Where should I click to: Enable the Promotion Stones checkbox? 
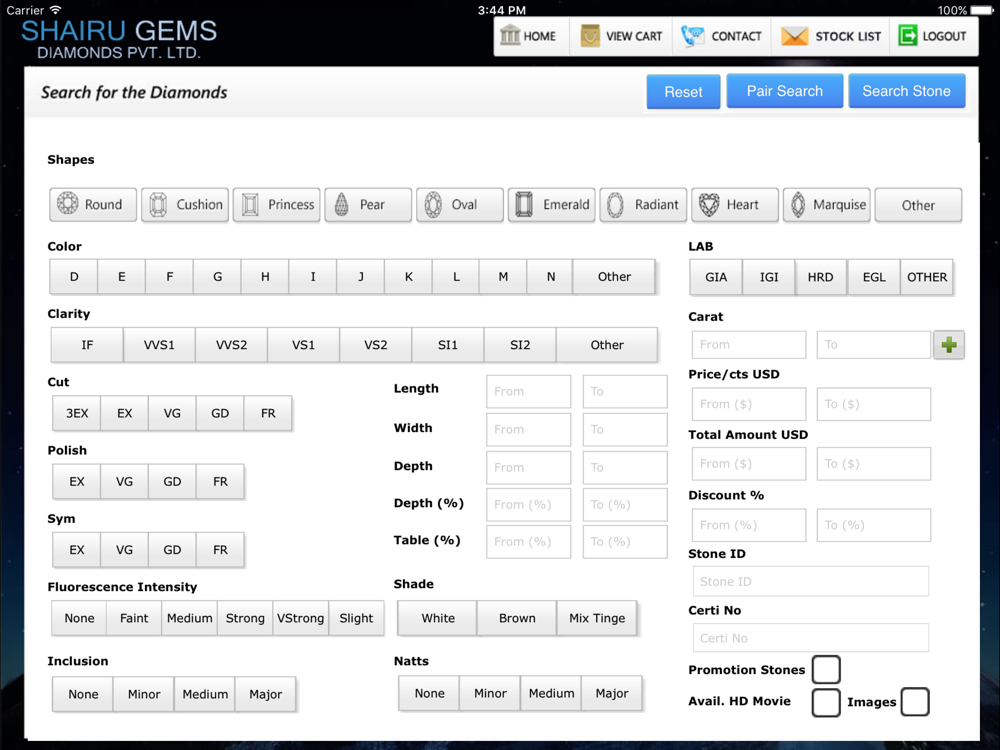coord(825,669)
